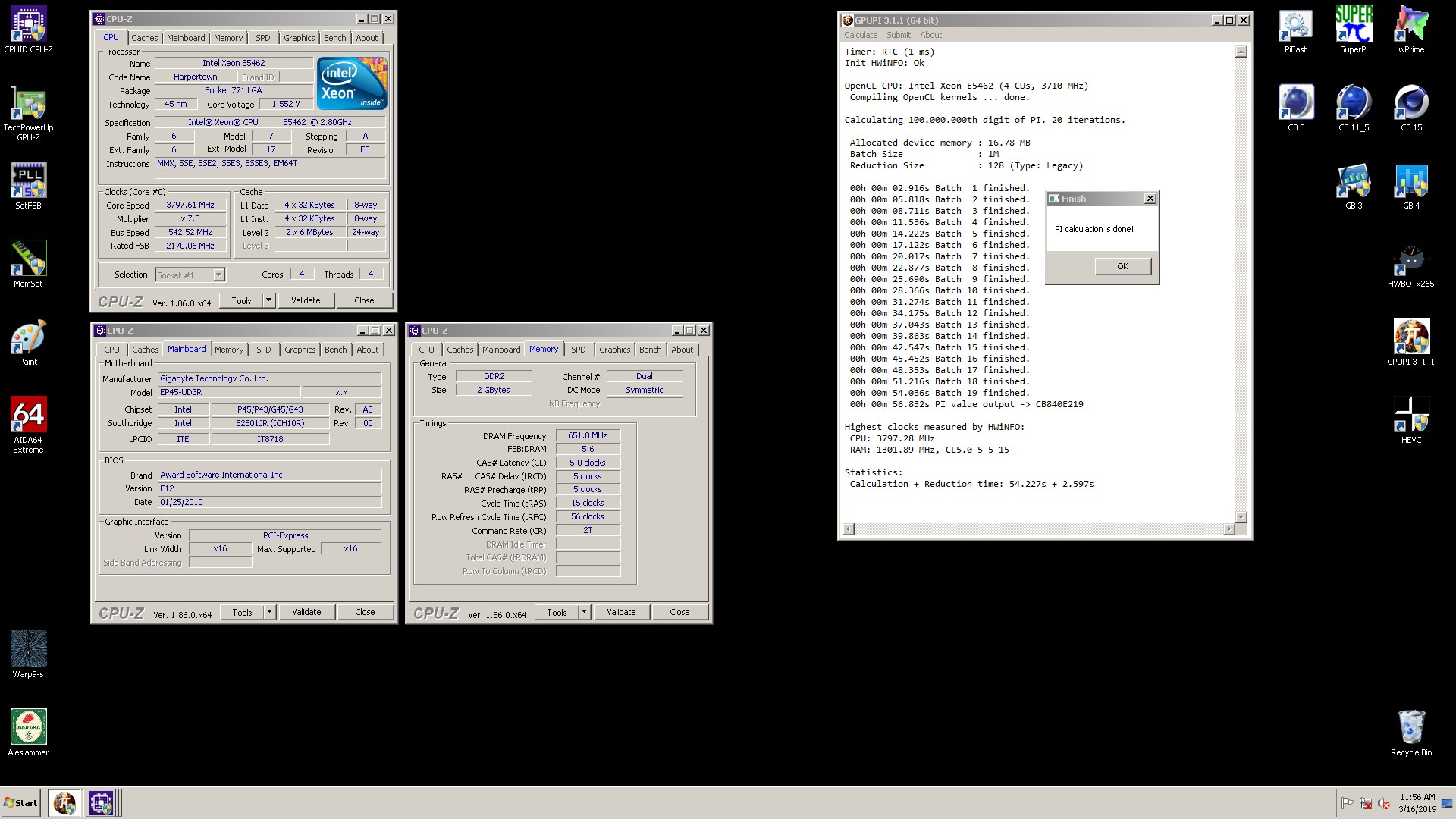The image size is (1456, 819).
Task: Expand Tools dropdown arrow in Mainboard CPU-Z window
Action: pos(269,612)
